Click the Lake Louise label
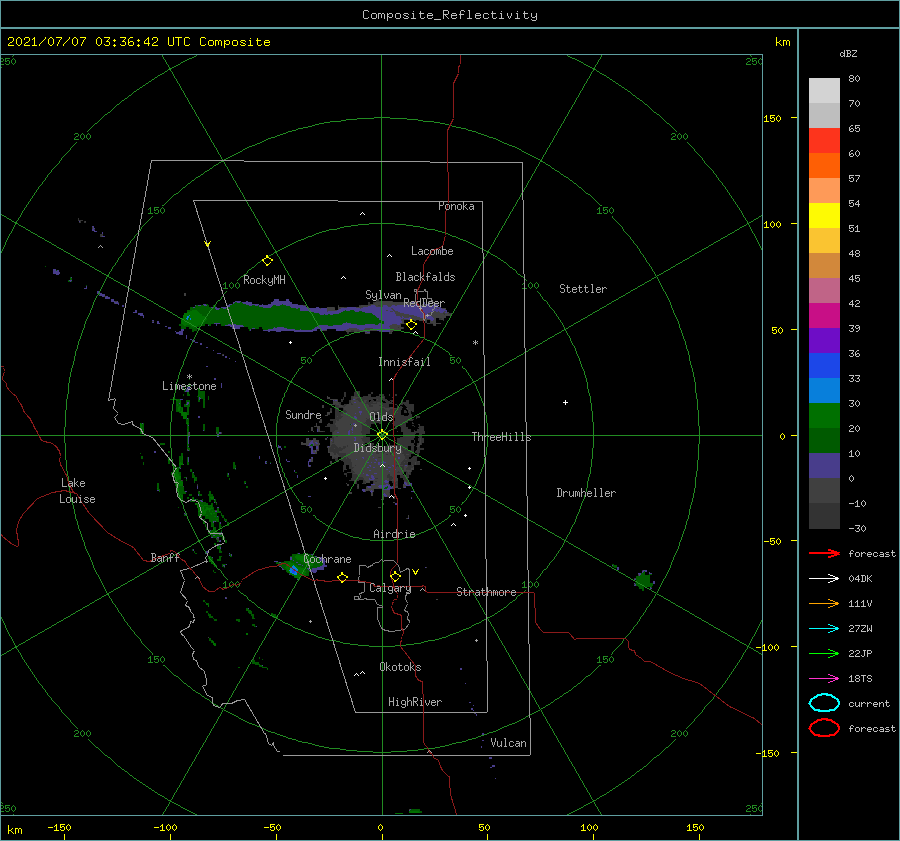 77,491
